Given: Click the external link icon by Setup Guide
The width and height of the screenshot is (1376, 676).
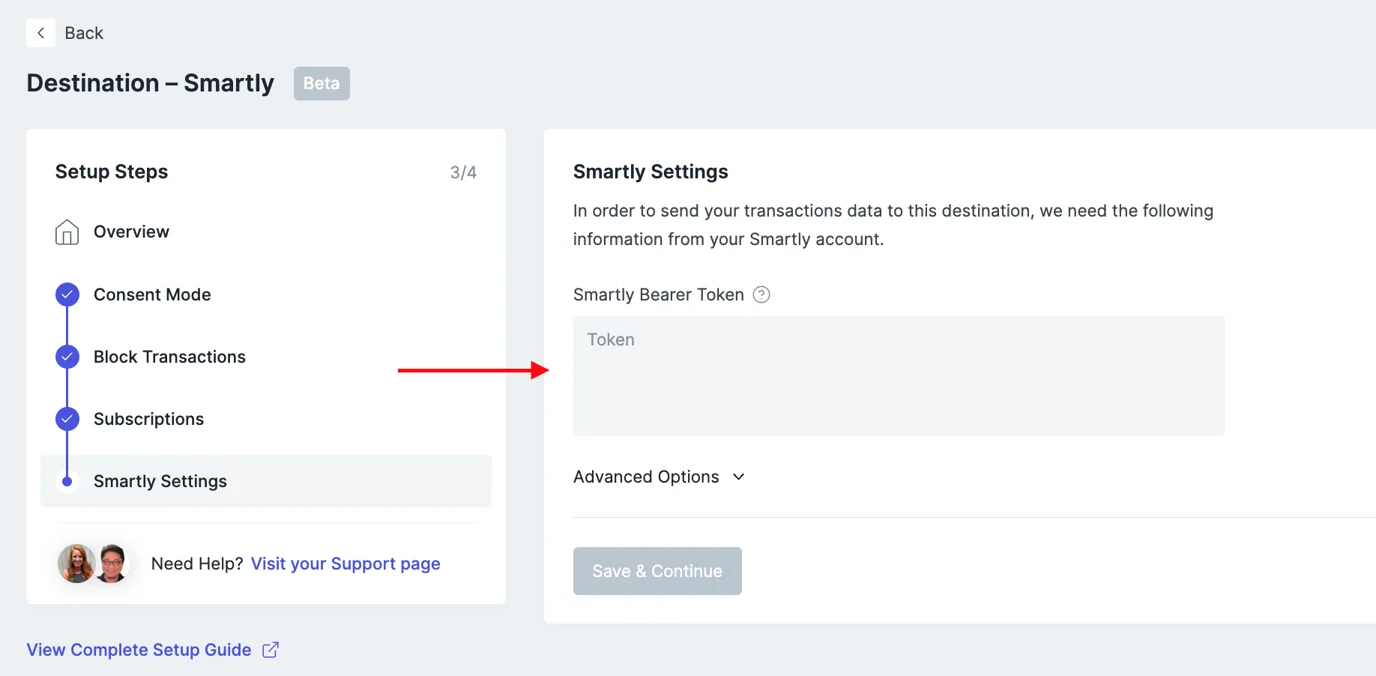Looking at the screenshot, I should point(270,650).
